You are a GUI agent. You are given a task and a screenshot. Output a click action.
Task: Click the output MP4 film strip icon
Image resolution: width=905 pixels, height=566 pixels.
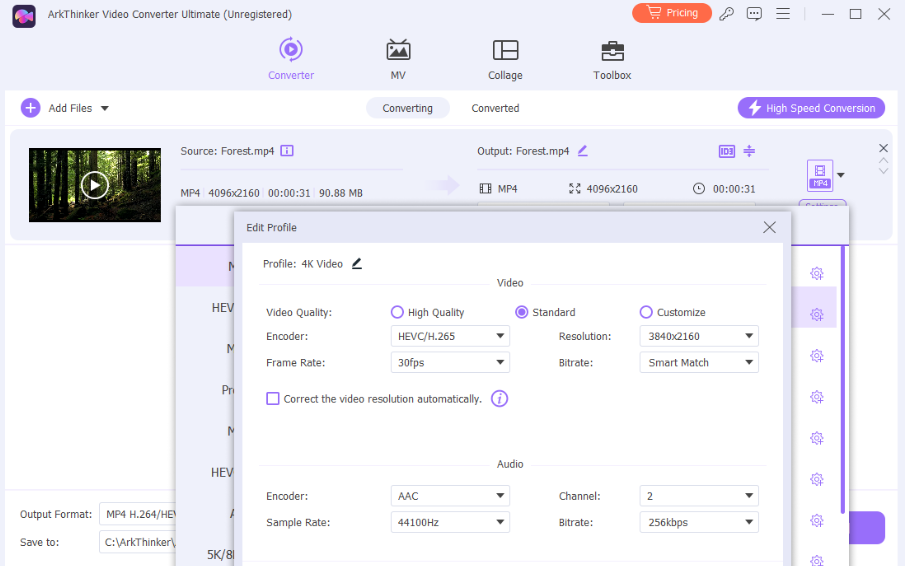(485, 189)
